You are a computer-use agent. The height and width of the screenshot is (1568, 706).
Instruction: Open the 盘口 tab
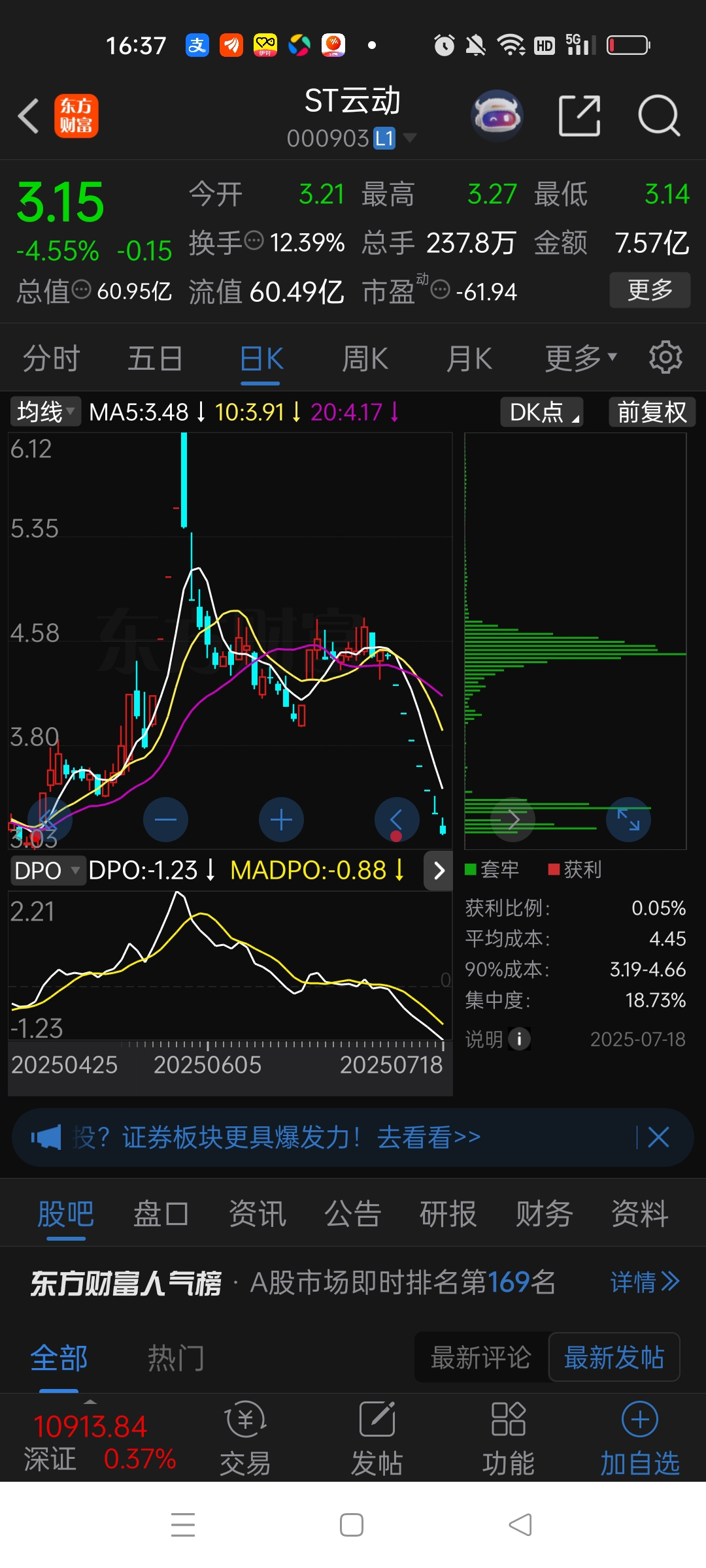point(161,1215)
